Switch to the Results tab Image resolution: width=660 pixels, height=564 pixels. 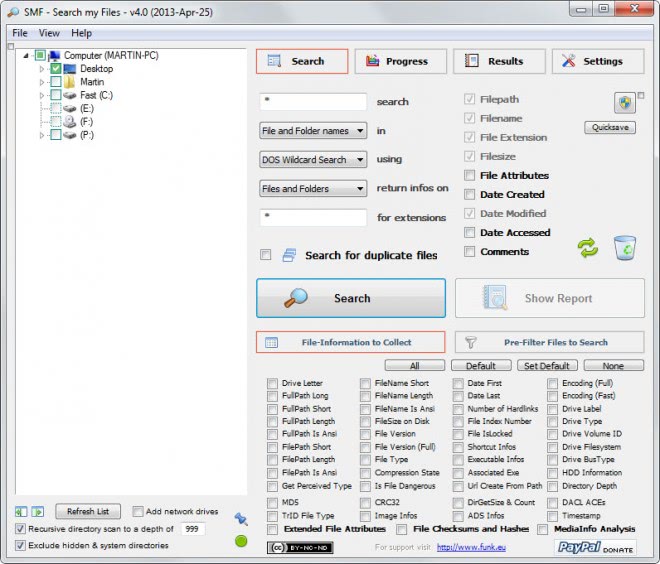(x=499, y=61)
